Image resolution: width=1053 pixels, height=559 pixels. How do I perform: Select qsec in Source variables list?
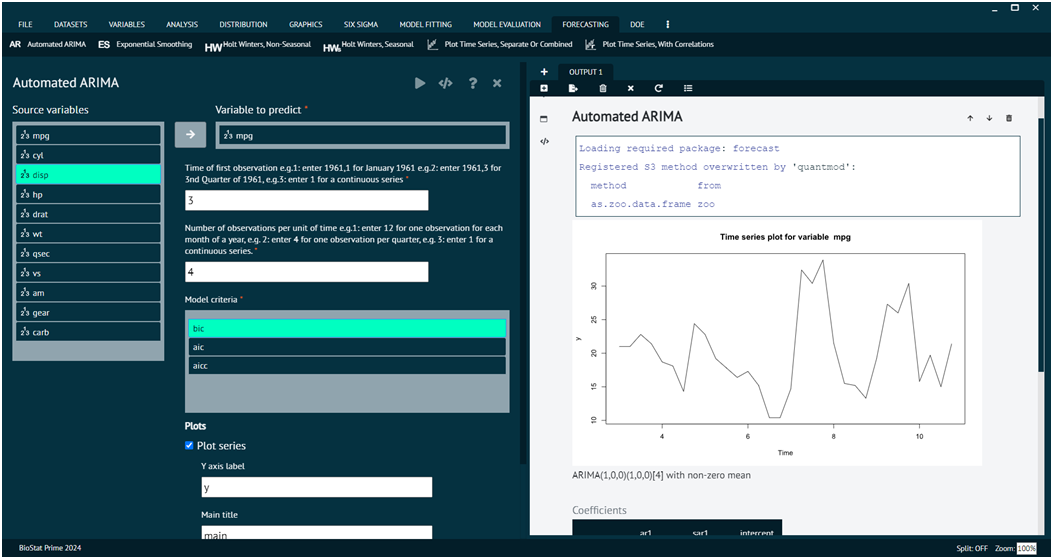point(88,253)
